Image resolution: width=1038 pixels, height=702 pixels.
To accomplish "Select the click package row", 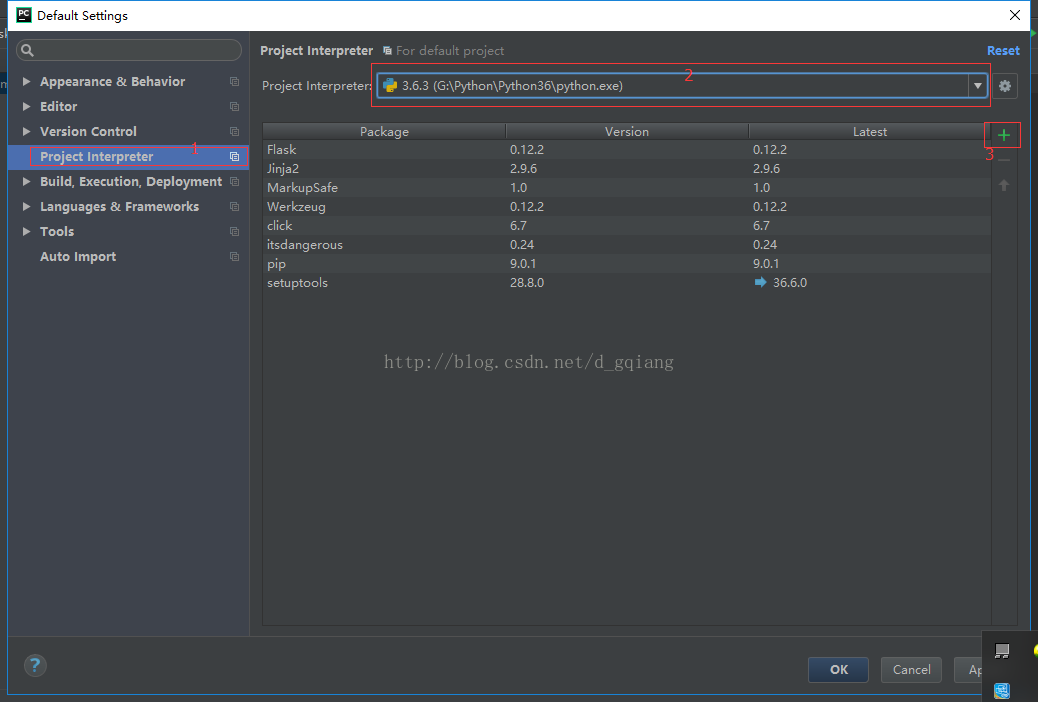I will tap(627, 226).
